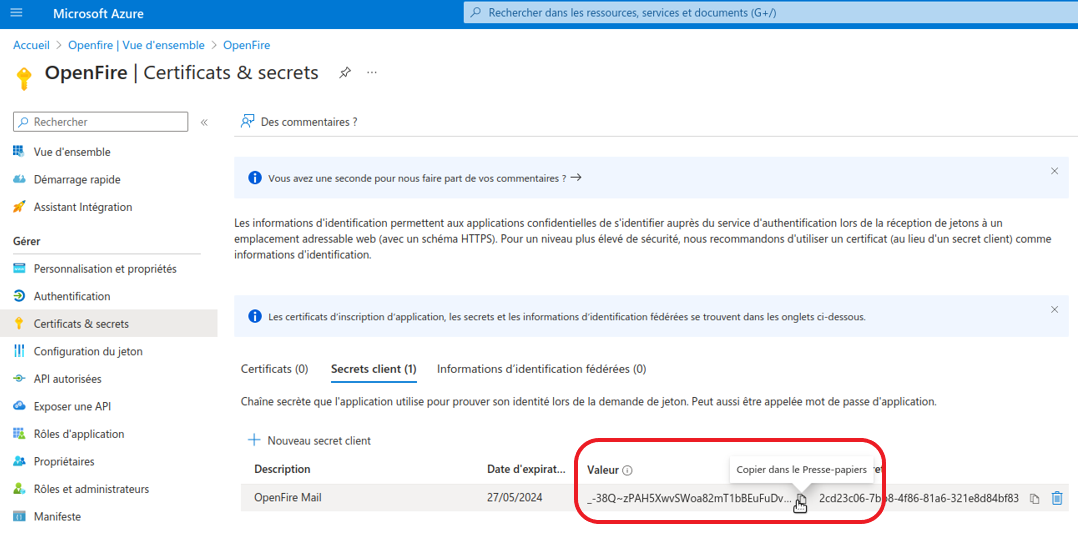Open Vue d'ensemble in sidebar
This screenshot has height=535, width=1078.
(72, 152)
